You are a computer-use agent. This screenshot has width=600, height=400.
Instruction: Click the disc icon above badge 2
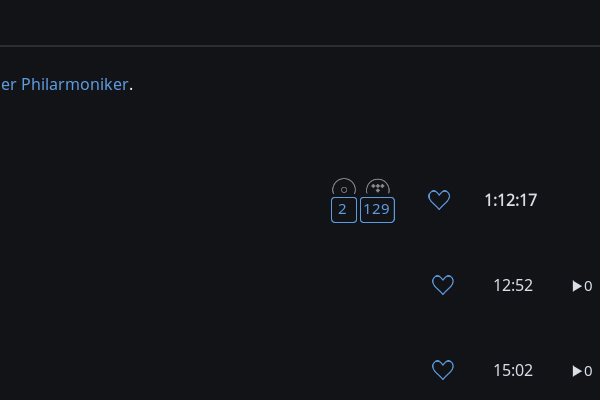pyautogui.click(x=343, y=187)
